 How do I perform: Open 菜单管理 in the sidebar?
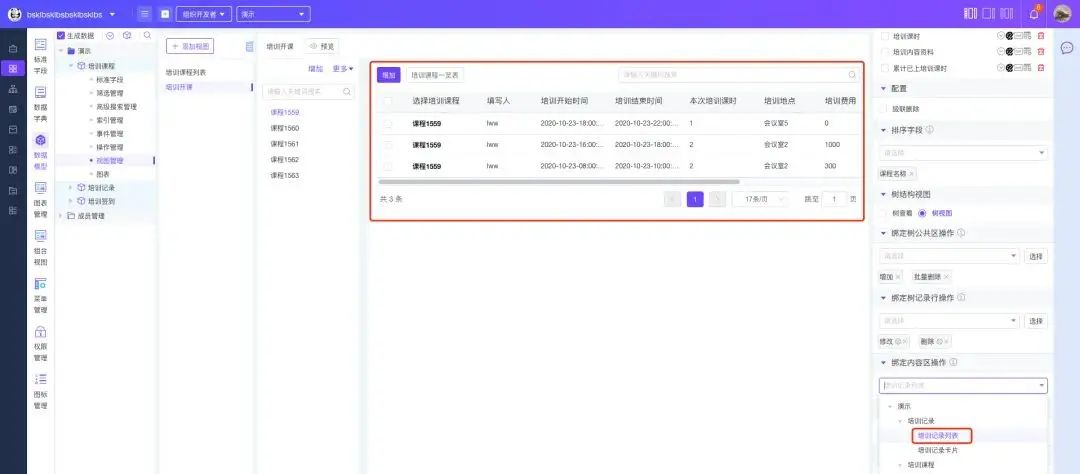coord(41,294)
